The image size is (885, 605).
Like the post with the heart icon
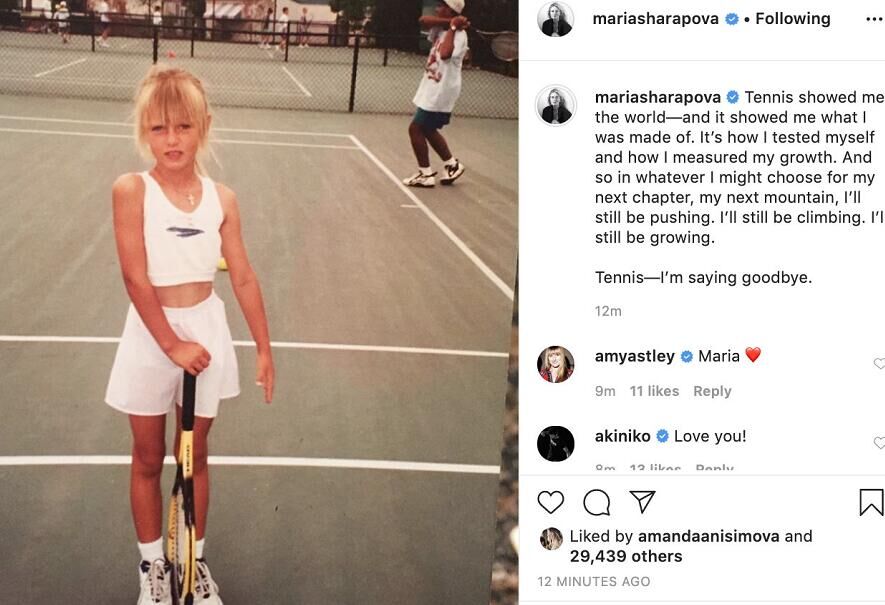(550, 502)
